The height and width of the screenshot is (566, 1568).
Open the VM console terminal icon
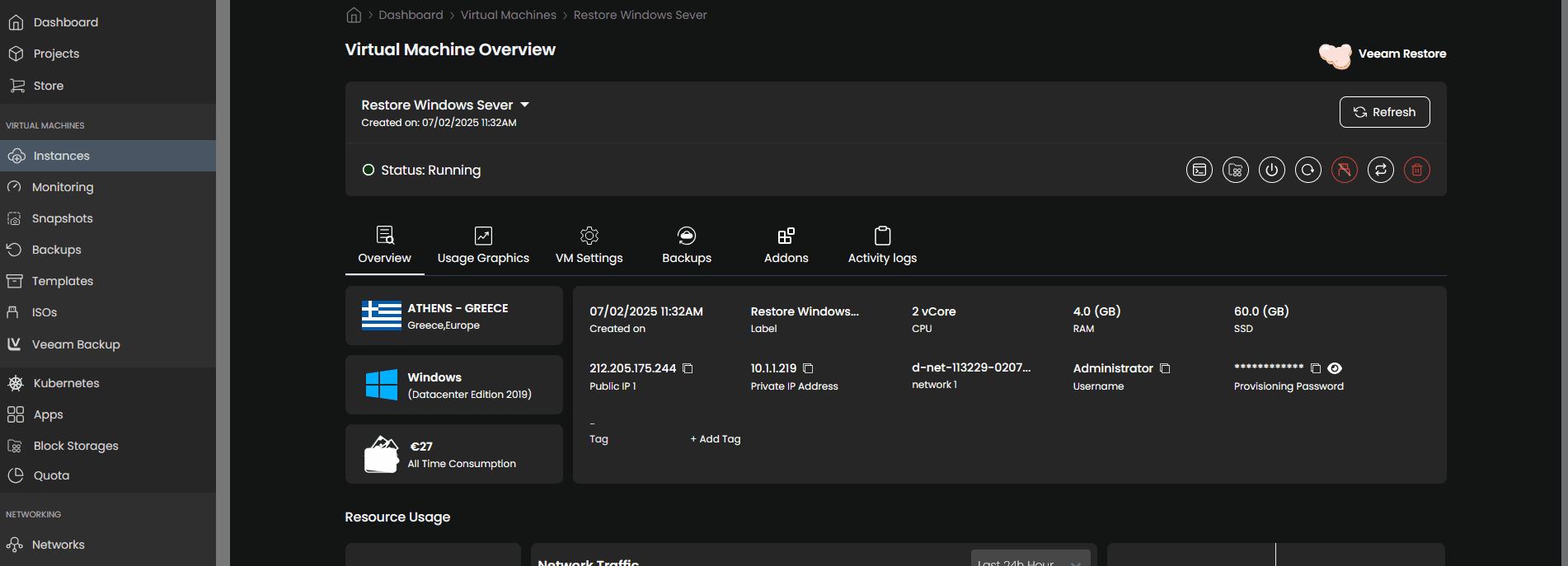1199,170
